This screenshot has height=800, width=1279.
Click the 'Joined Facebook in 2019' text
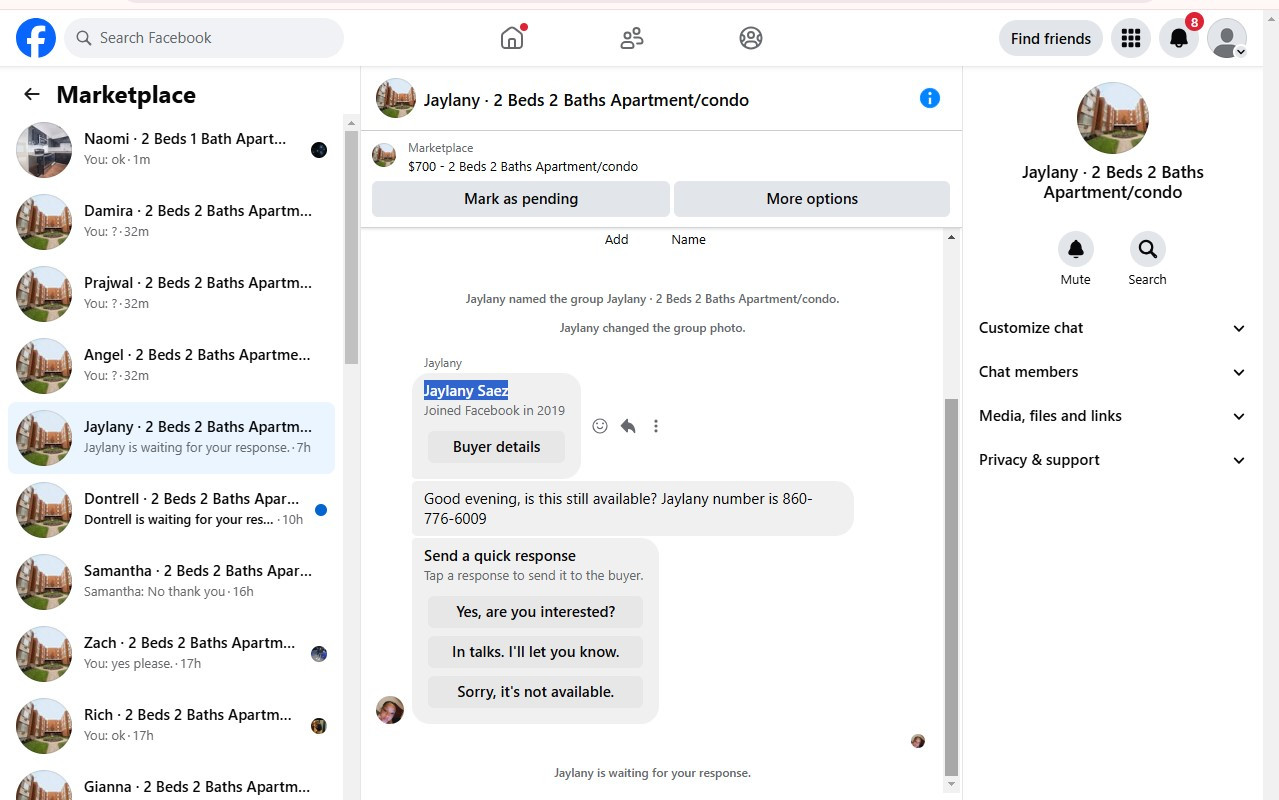coord(494,410)
